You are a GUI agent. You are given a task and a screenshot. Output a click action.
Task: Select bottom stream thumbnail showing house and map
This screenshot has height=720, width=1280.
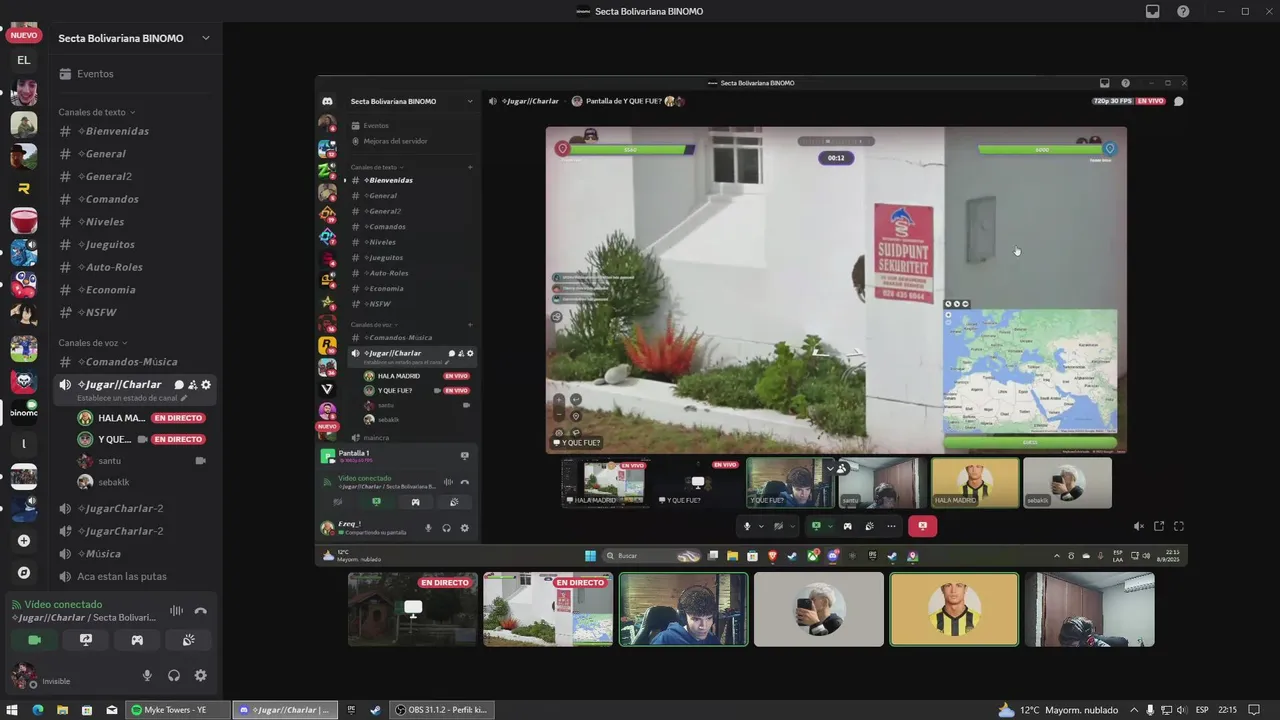pos(548,609)
